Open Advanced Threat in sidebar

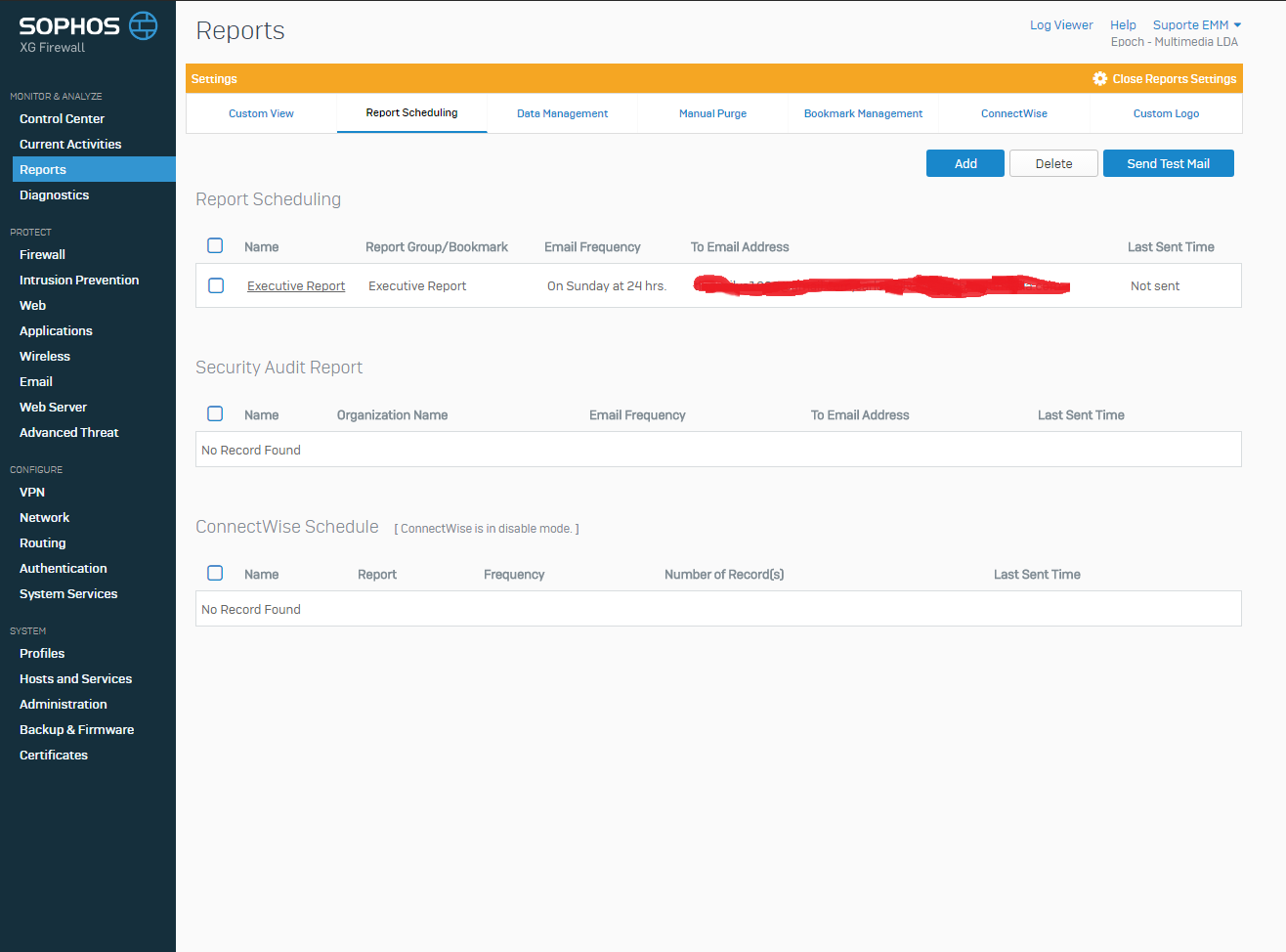(x=68, y=432)
